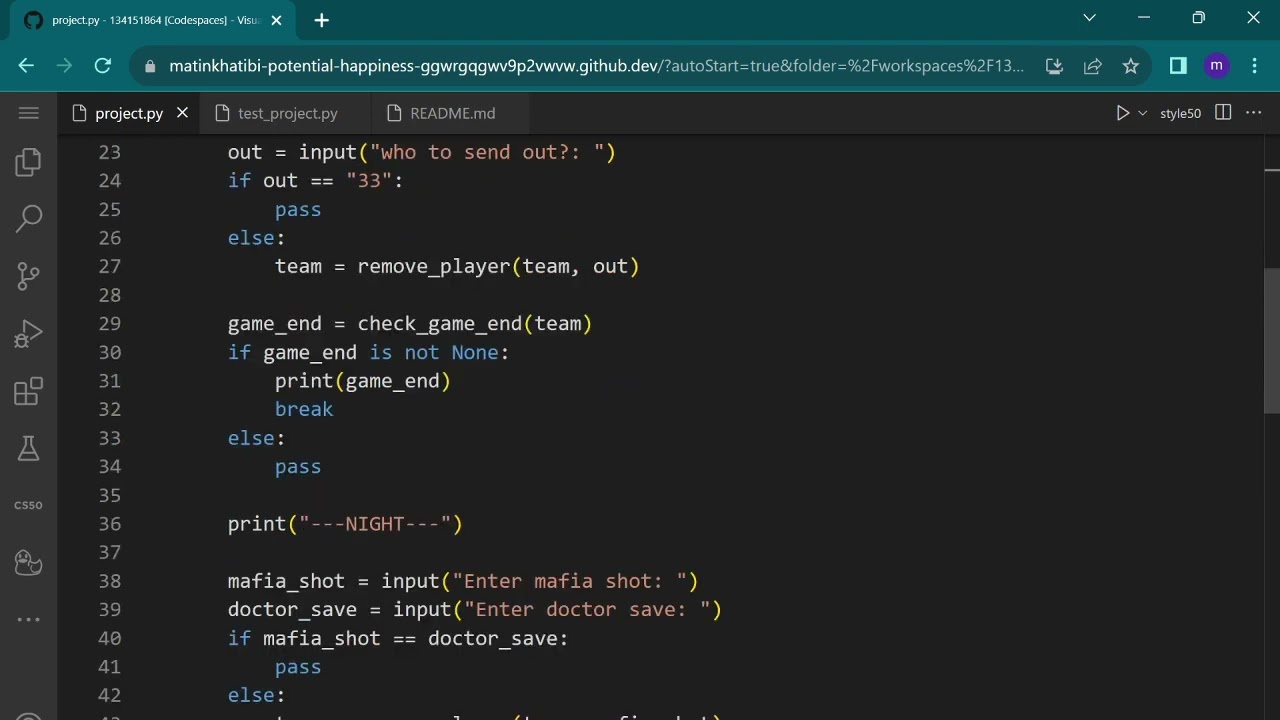Open the tab search dropdown chevron
The height and width of the screenshot is (720, 1280).
[x=1090, y=18]
